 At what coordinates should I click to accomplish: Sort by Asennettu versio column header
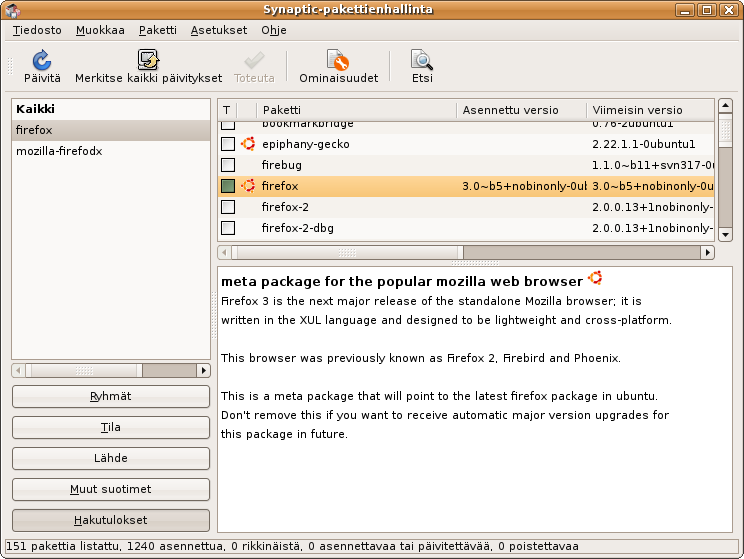521,110
